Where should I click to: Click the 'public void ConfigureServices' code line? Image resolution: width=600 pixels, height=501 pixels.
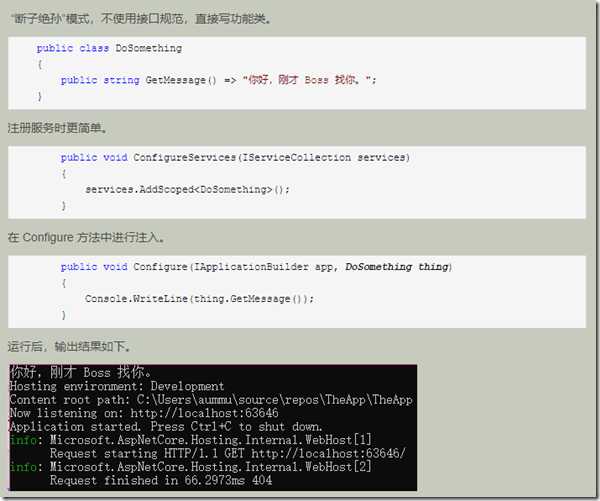tap(235, 157)
